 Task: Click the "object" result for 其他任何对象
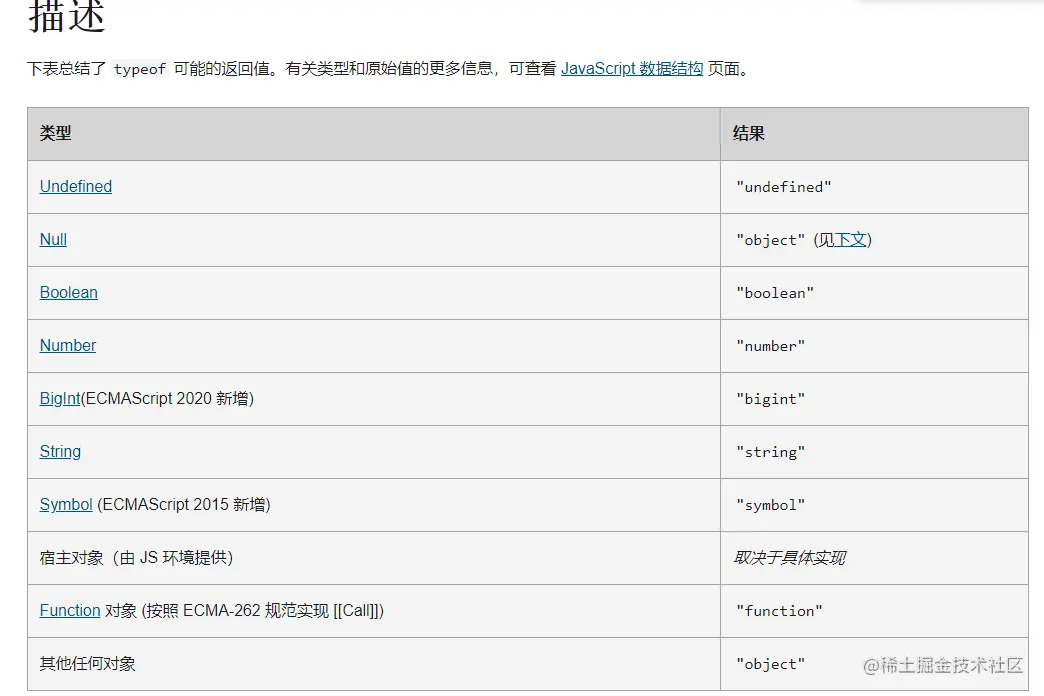pyautogui.click(x=770, y=664)
